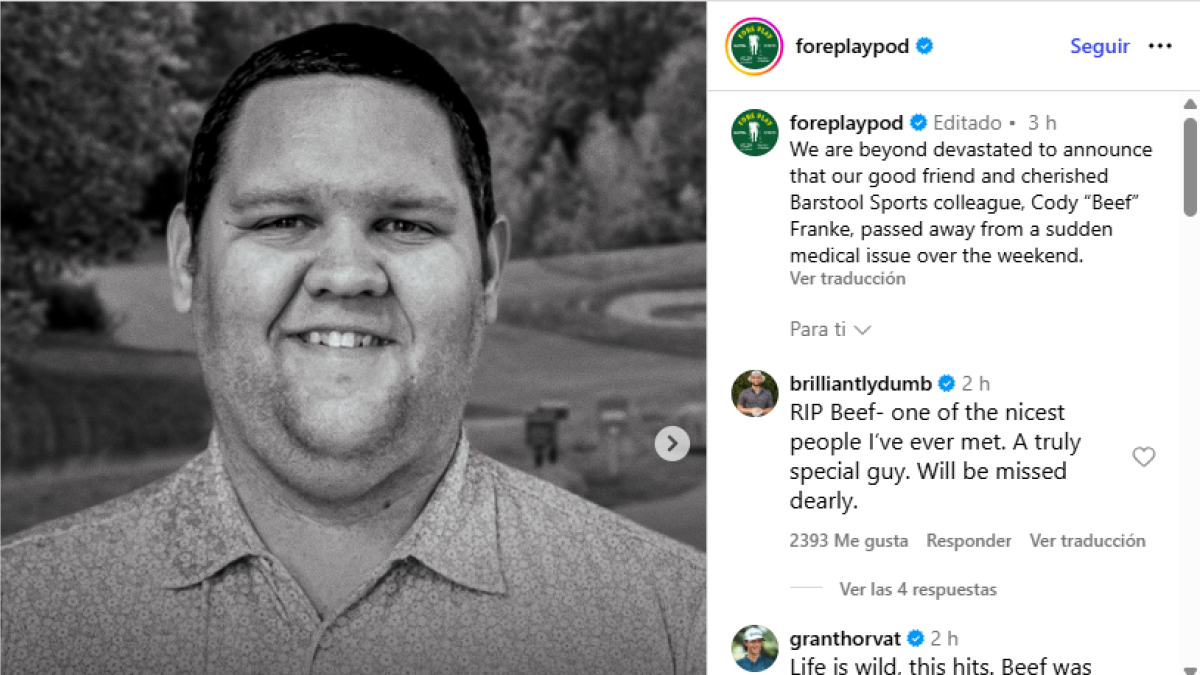The width and height of the screenshot is (1200, 675).
Task: Open foreplaypod story ring avatar in header
Action: coord(754,46)
